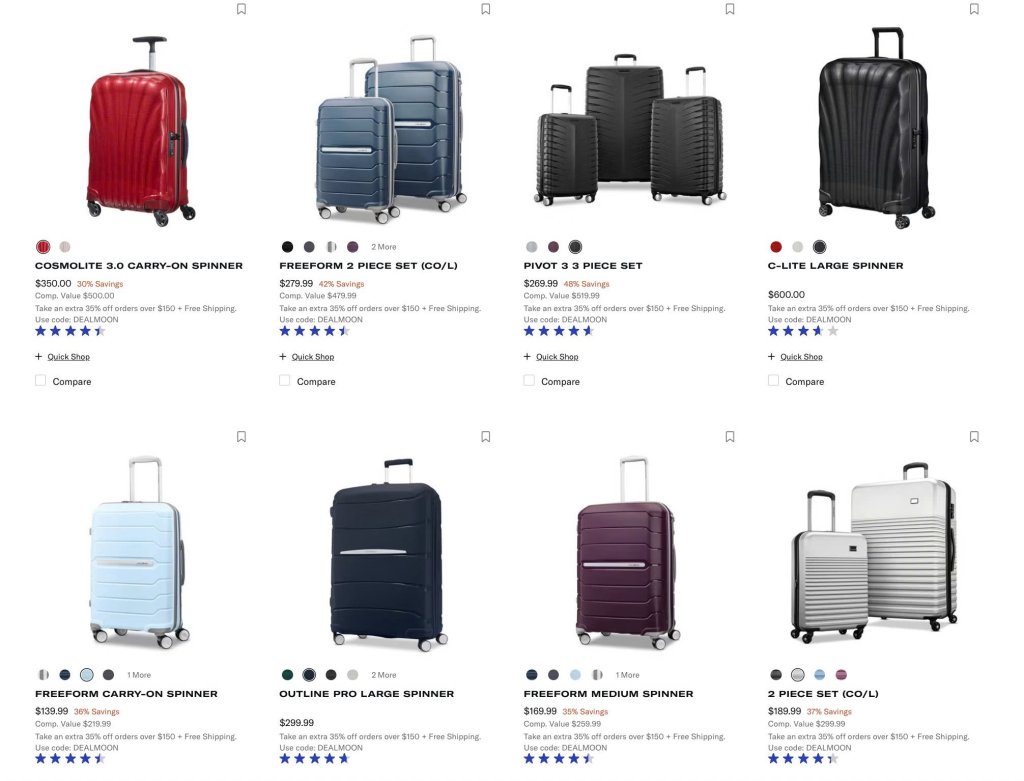Expand Quick Shop for Pivot 3 3 Piece Set
The image size is (1024, 781).
[556, 357]
